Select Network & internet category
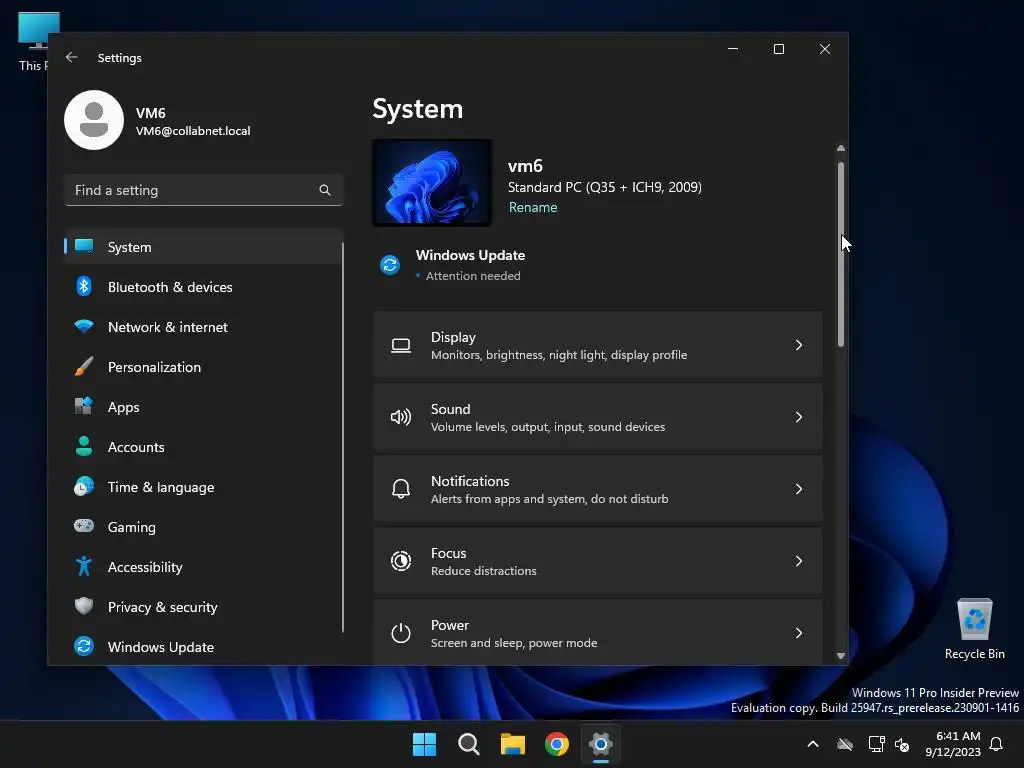 click(203, 327)
